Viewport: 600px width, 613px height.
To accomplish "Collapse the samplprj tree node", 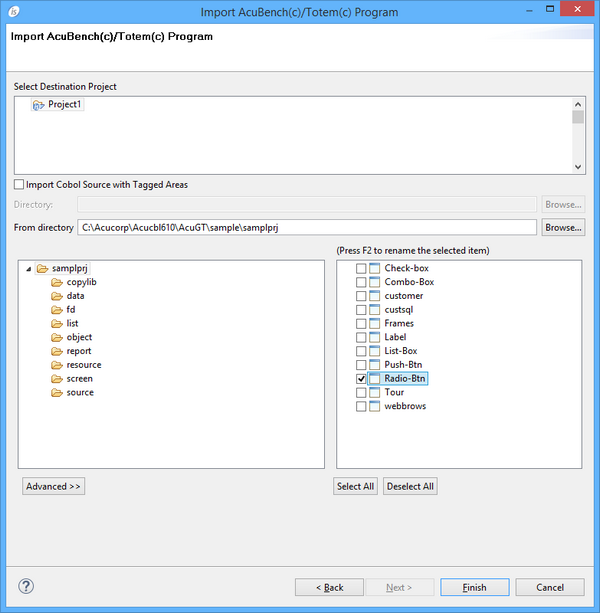I will click(27, 269).
